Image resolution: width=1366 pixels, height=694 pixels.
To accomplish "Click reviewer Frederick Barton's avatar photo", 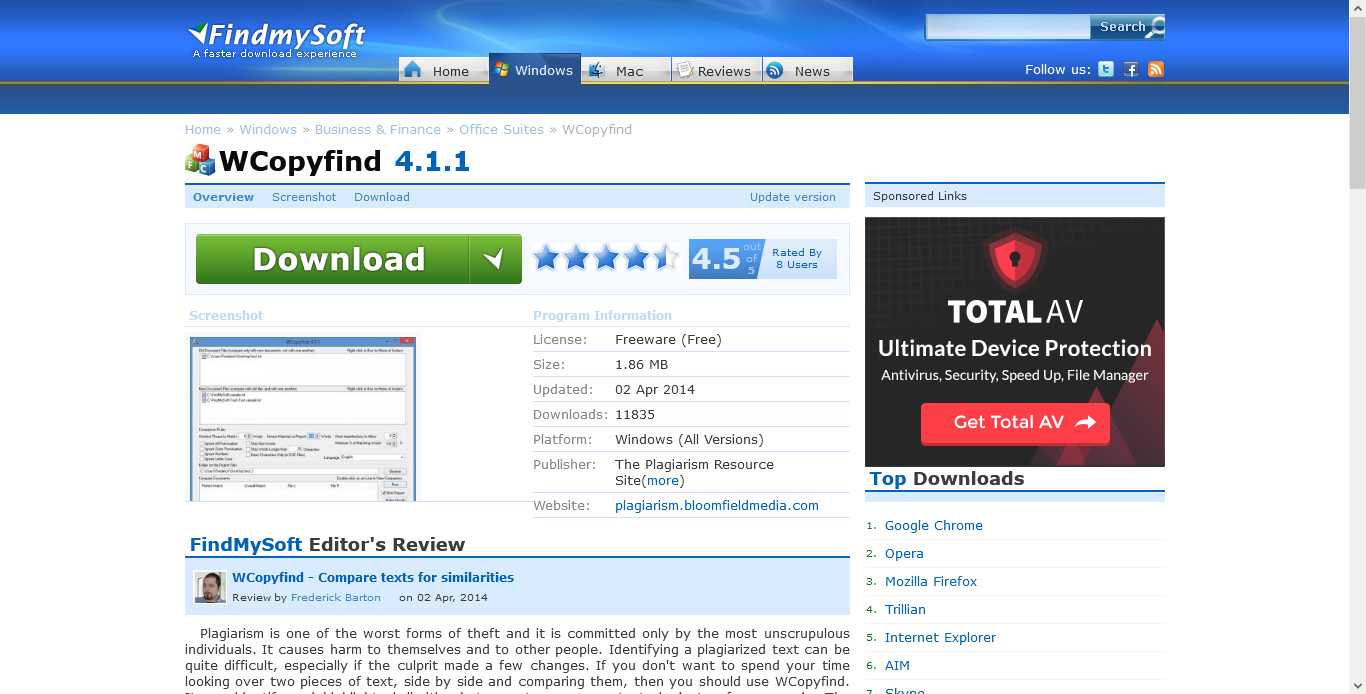I will tap(210, 587).
